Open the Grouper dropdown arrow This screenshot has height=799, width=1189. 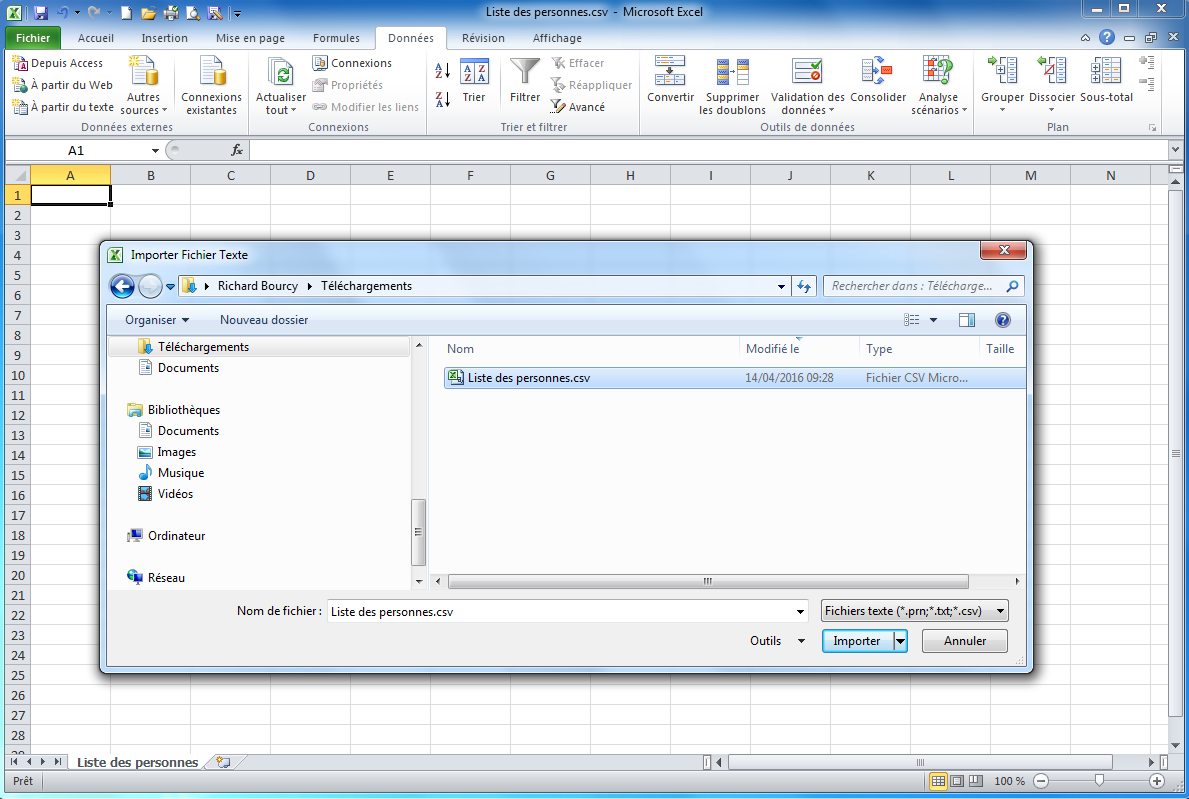click(1002, 111)
